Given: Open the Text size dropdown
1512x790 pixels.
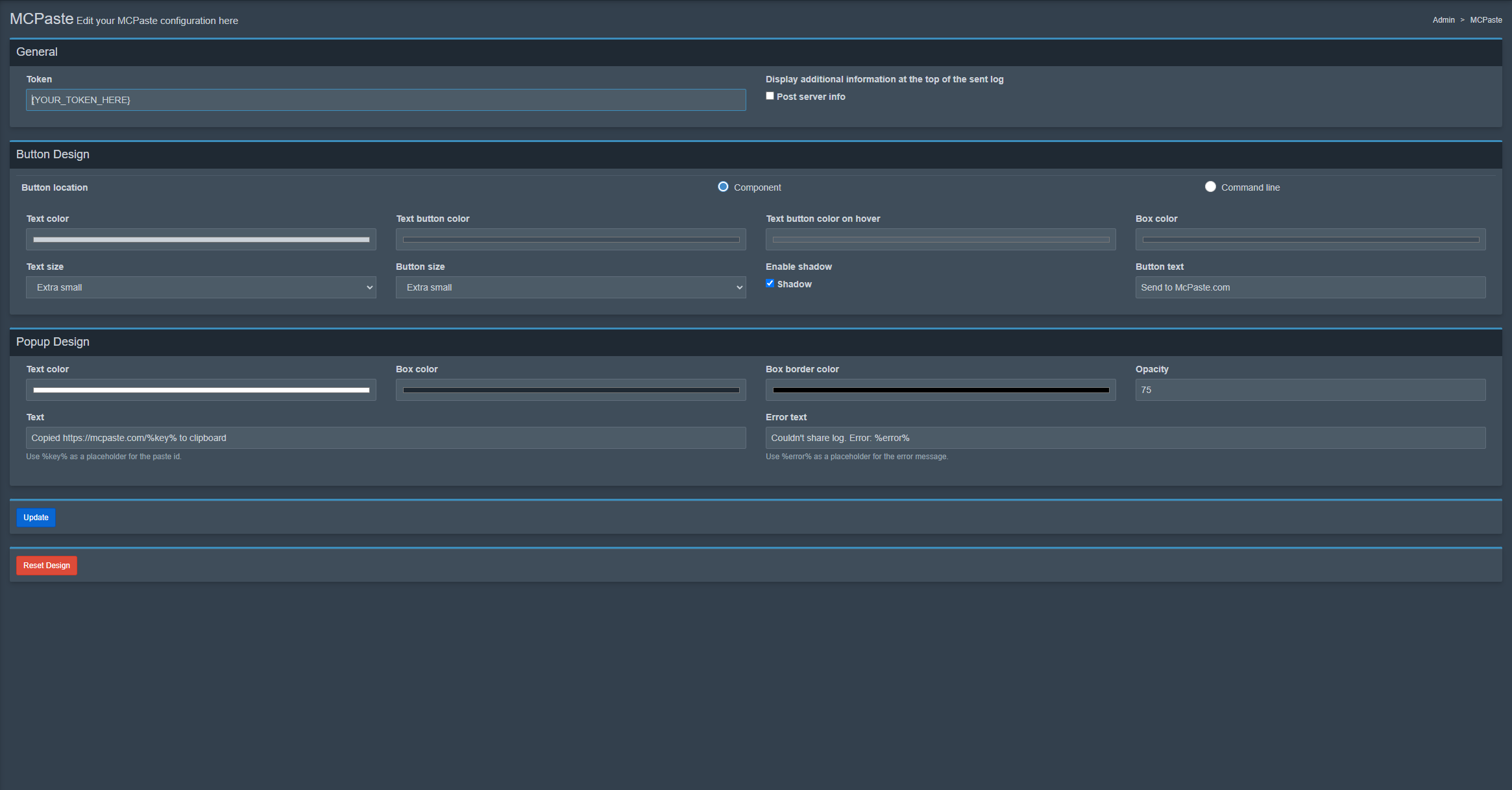Looking at the screenshot, I should point(201,287).
